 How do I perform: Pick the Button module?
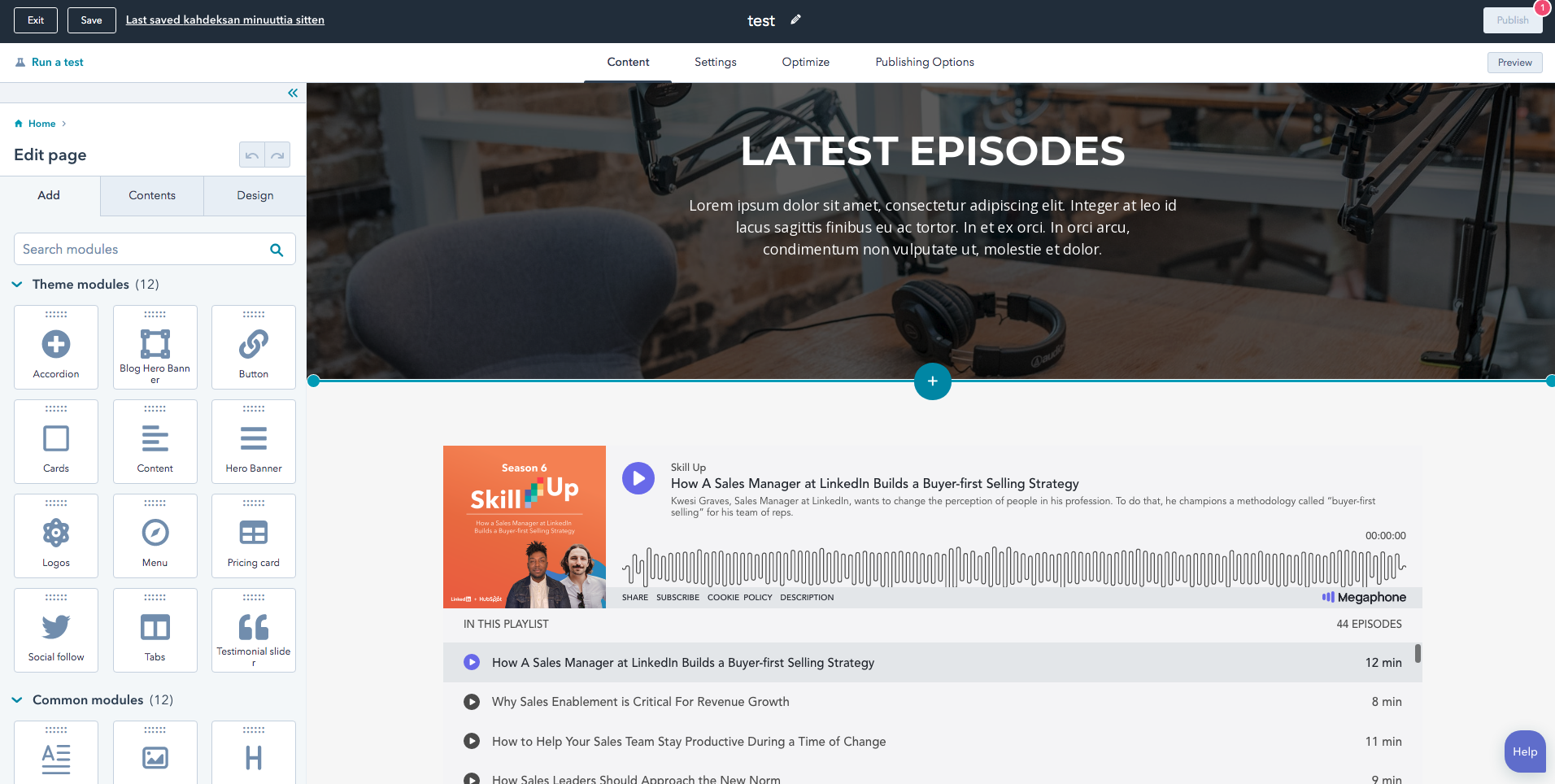click(254, 347)
